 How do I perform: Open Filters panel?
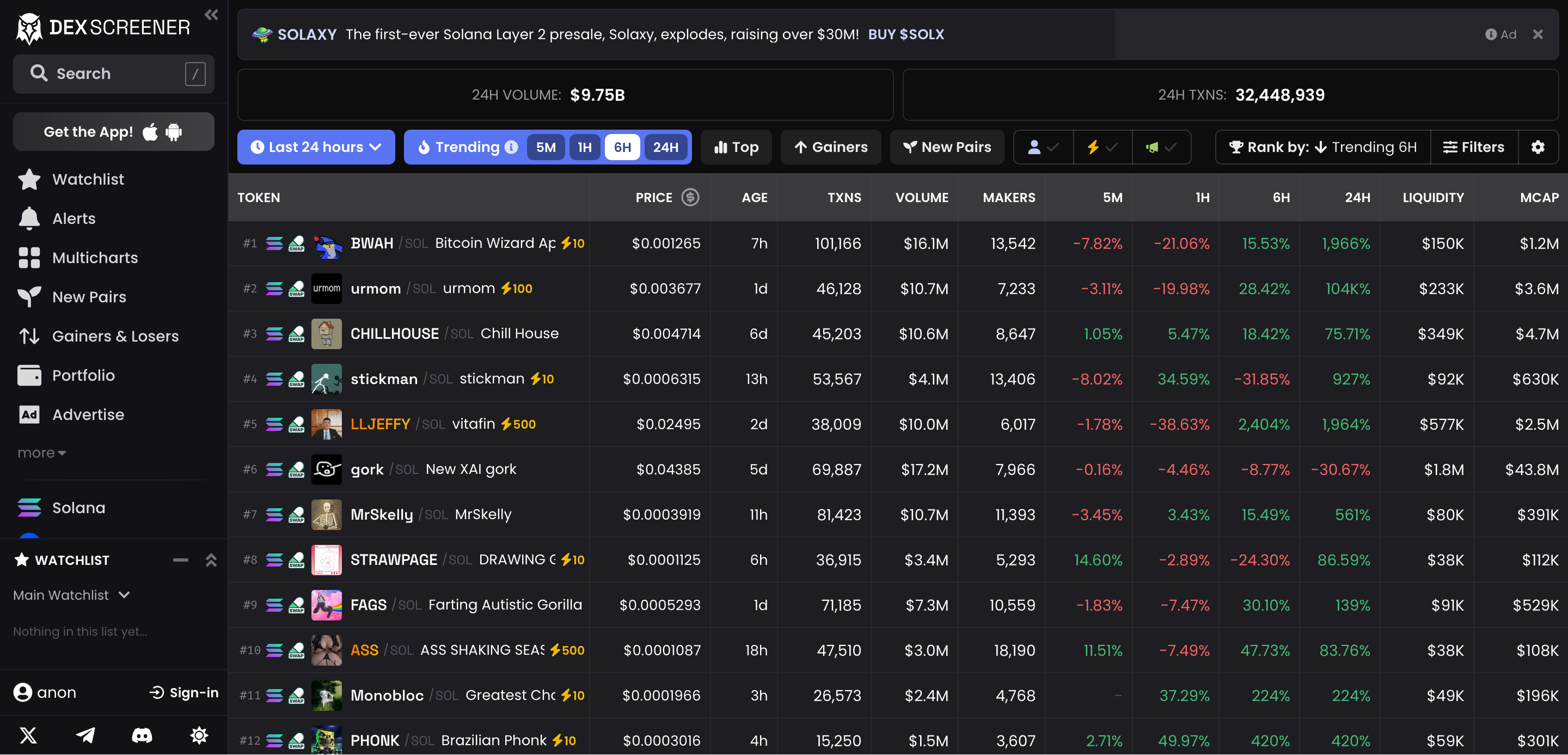tap(1474, 147)
